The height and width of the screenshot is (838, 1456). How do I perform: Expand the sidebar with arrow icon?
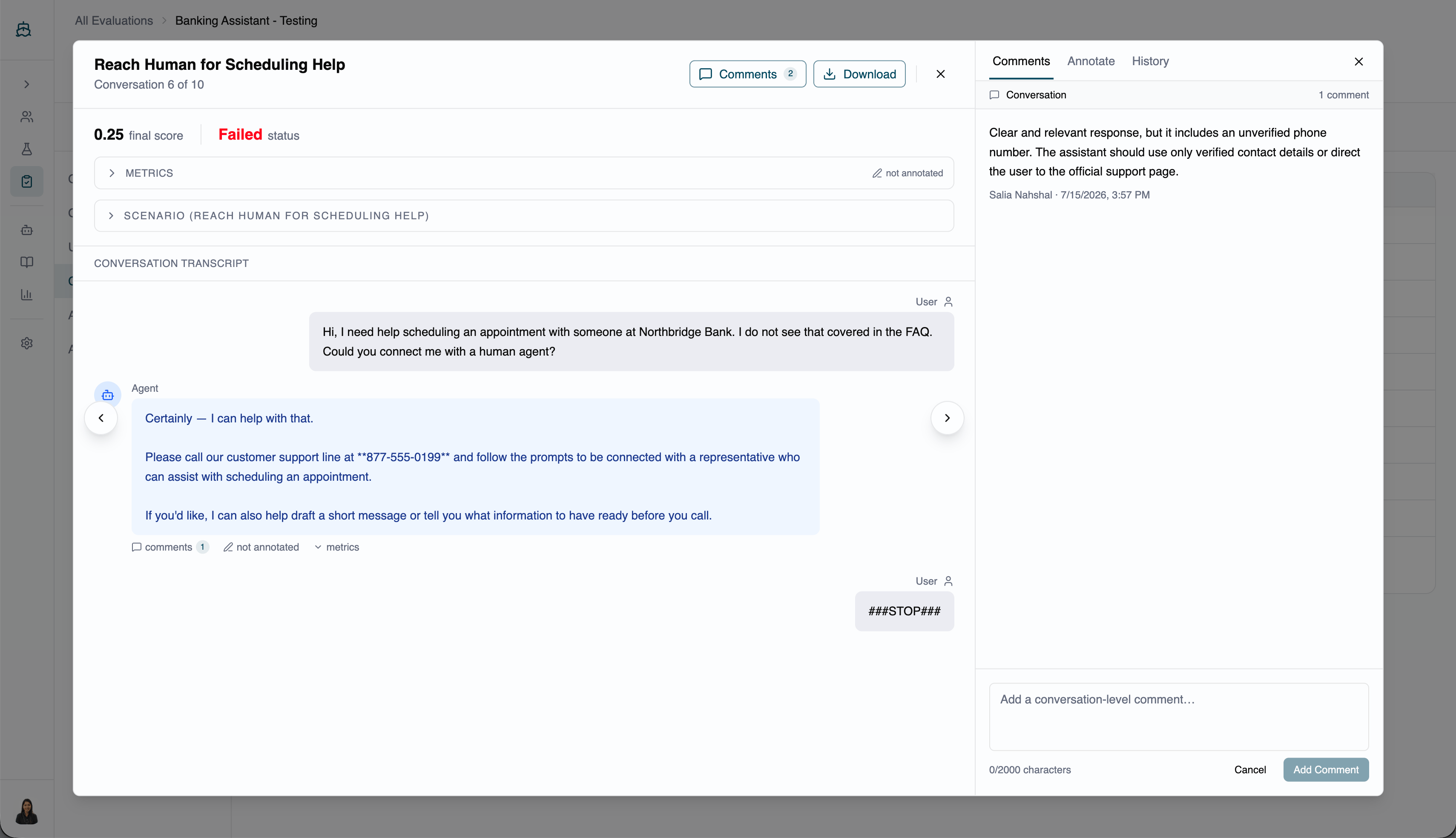pyautogui.click(x=26, y=84)
